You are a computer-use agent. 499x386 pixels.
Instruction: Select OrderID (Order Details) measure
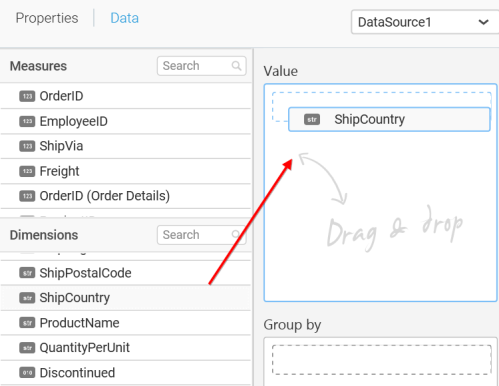click(126, 196)
